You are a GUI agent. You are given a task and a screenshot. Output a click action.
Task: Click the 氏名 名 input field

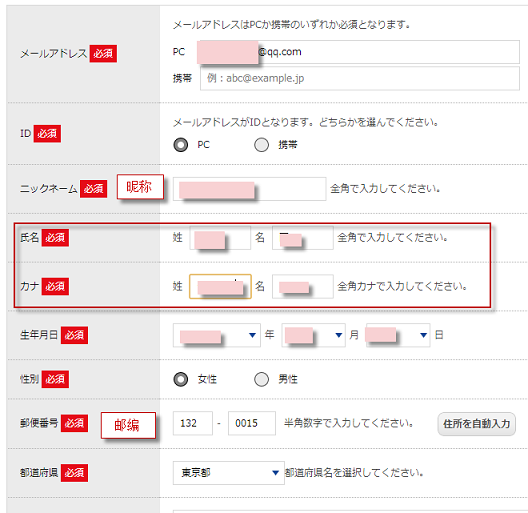point(303,238)
